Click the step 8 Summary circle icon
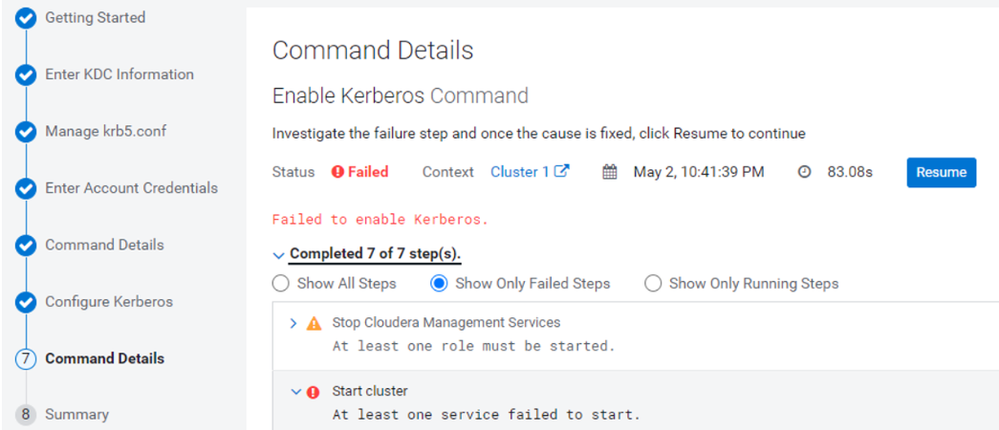Screen dimensions: 999x430 click(x=25, y=415)
